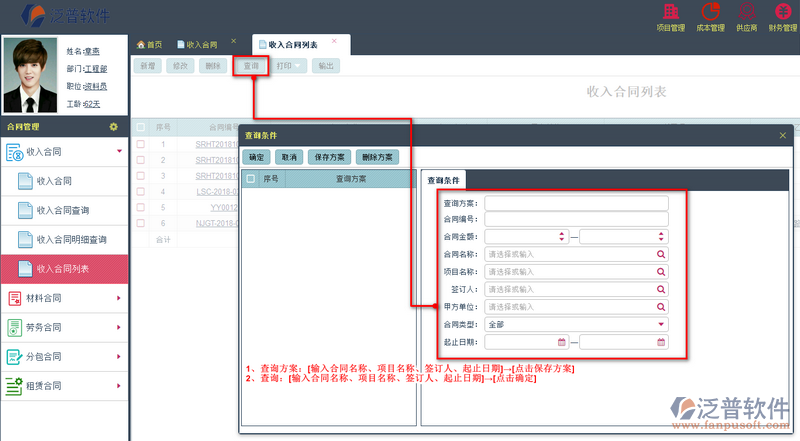800x441 pixels.
Task: Switch to the 首页 tab
Action: (148, 45)
